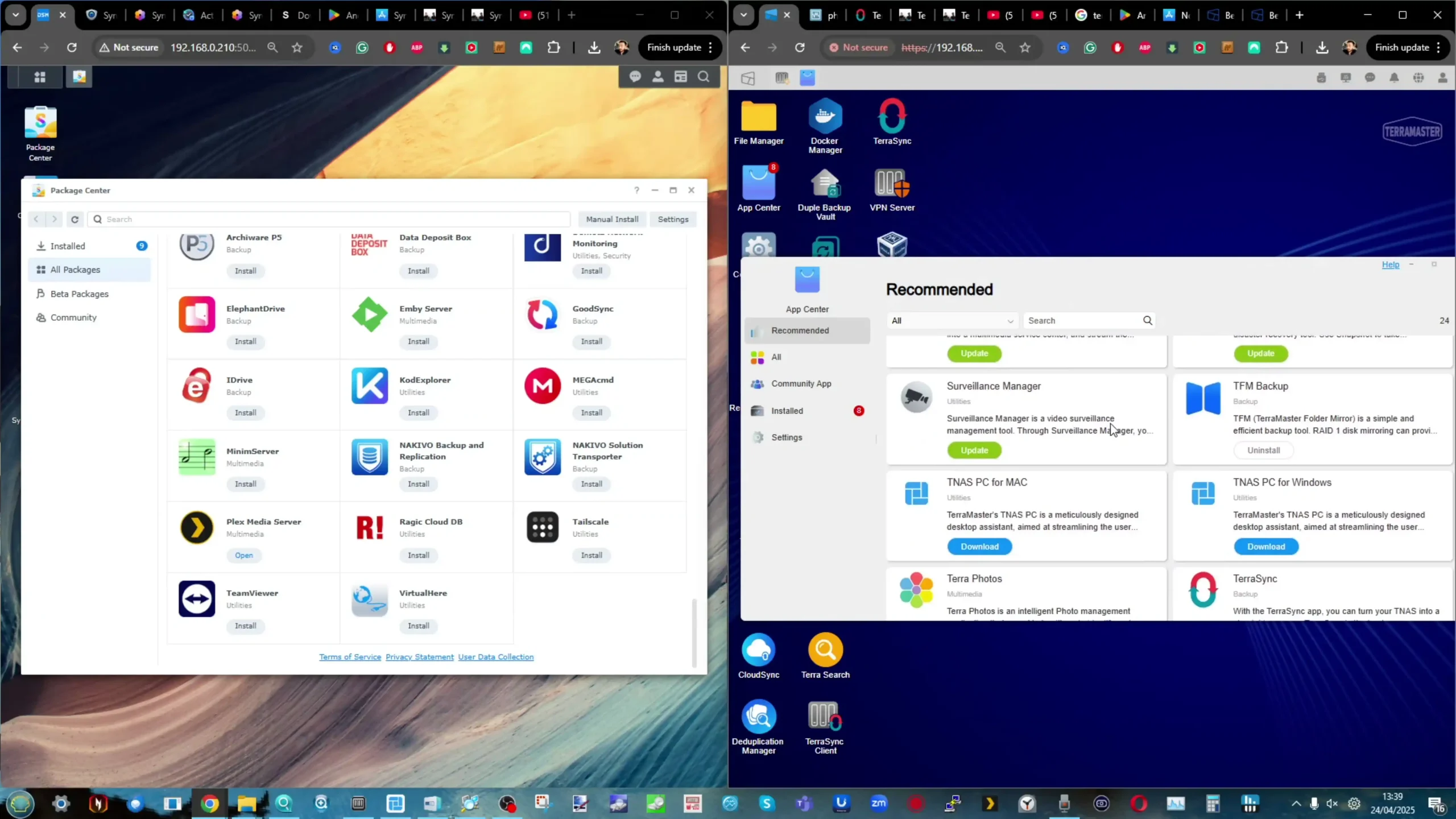Open Terra Search desktop icon
Viewport: 1456px width, 819px height.
click(825, 656)
